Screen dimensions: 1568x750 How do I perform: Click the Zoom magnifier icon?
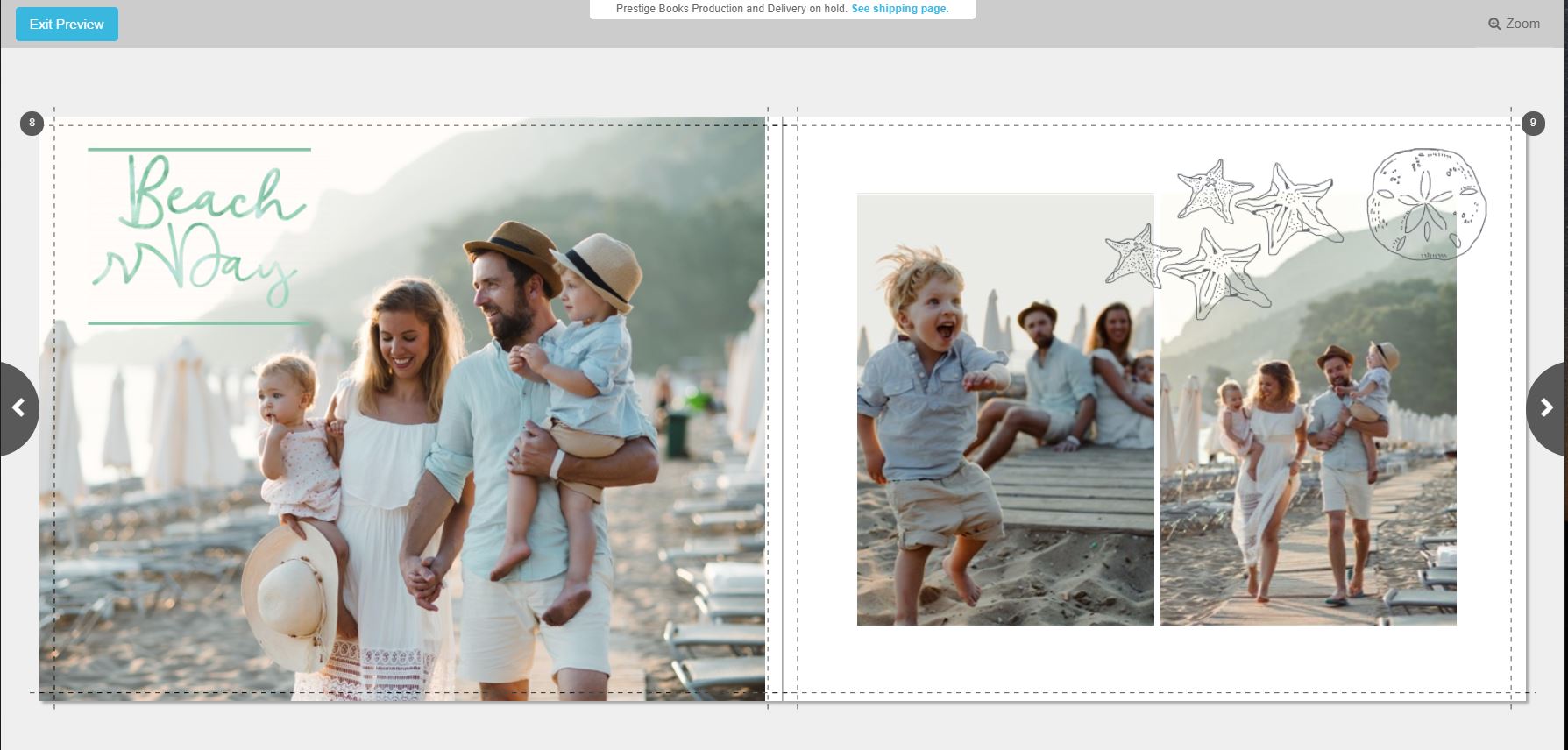[x=1494, y=24]
